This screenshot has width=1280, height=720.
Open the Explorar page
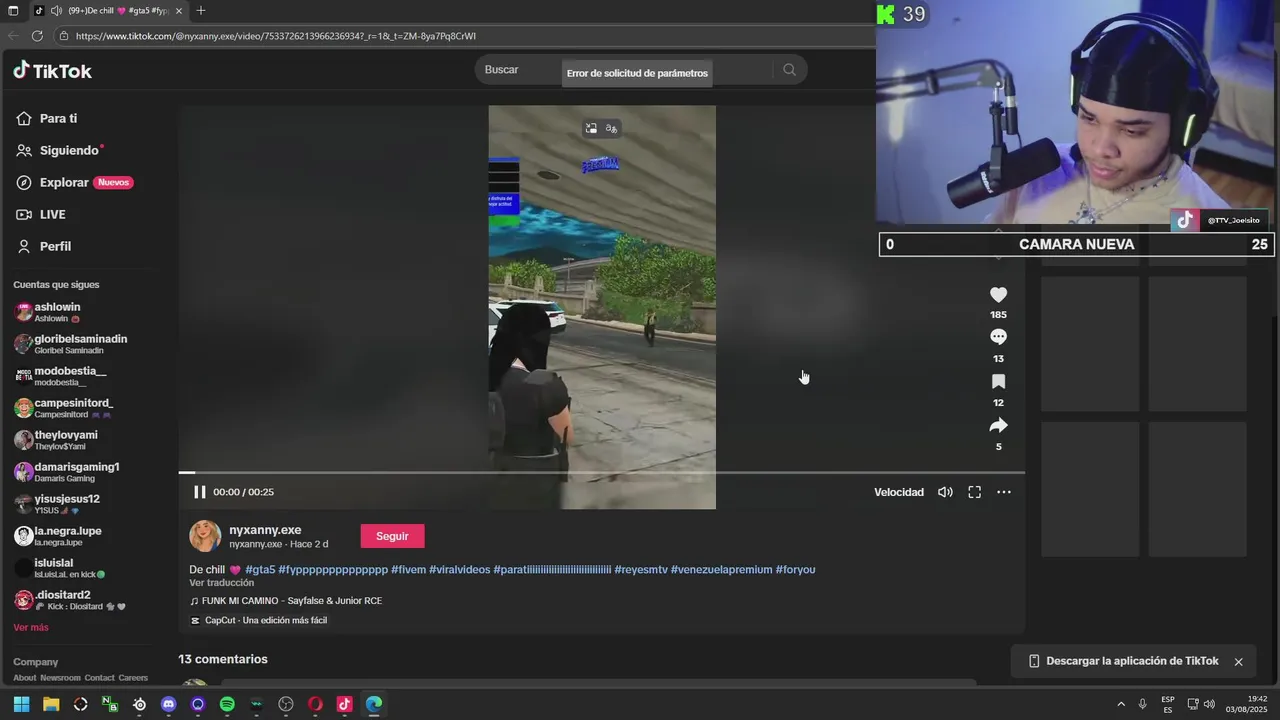click(75, 182)
